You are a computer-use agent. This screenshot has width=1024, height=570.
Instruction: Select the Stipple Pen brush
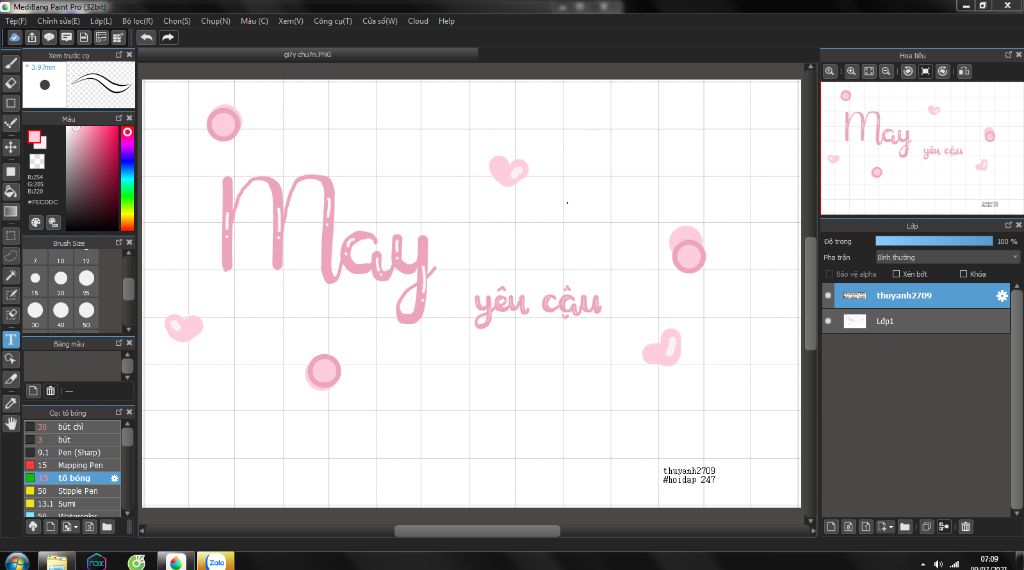(72, 491)
